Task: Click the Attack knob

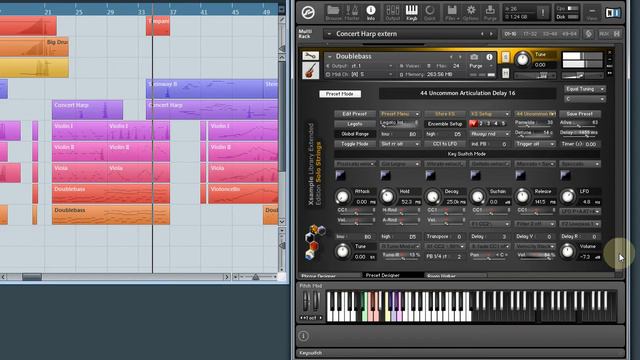Action: coord(342,197)
